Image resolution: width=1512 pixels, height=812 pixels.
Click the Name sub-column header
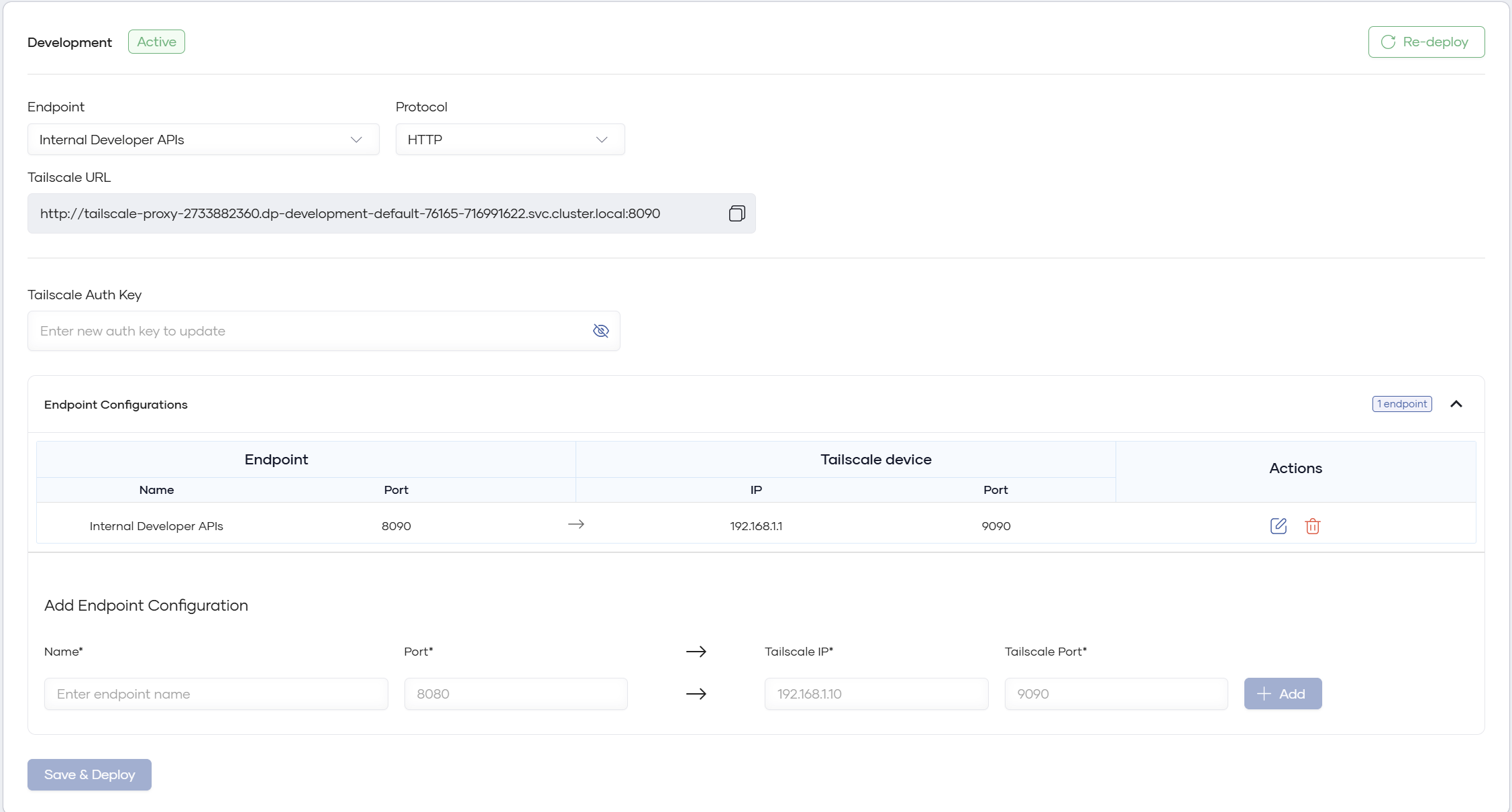(156, 490)
